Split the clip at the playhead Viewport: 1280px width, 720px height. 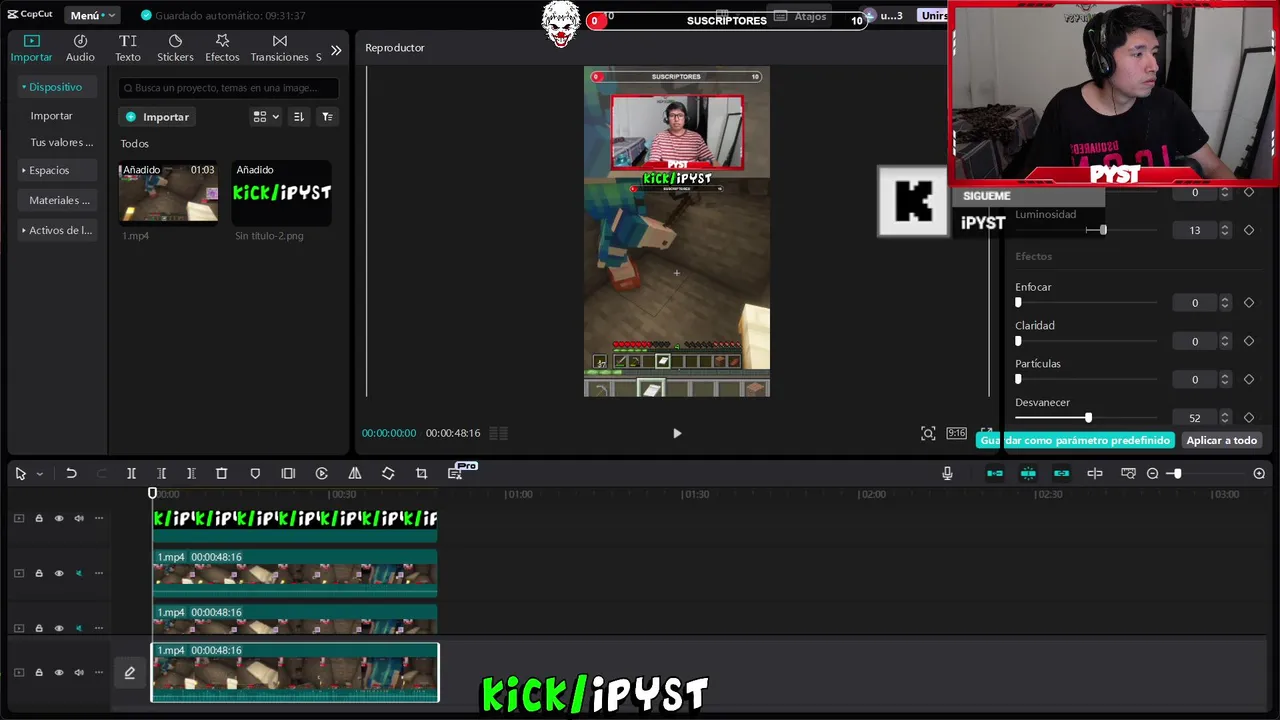point(131,474)
